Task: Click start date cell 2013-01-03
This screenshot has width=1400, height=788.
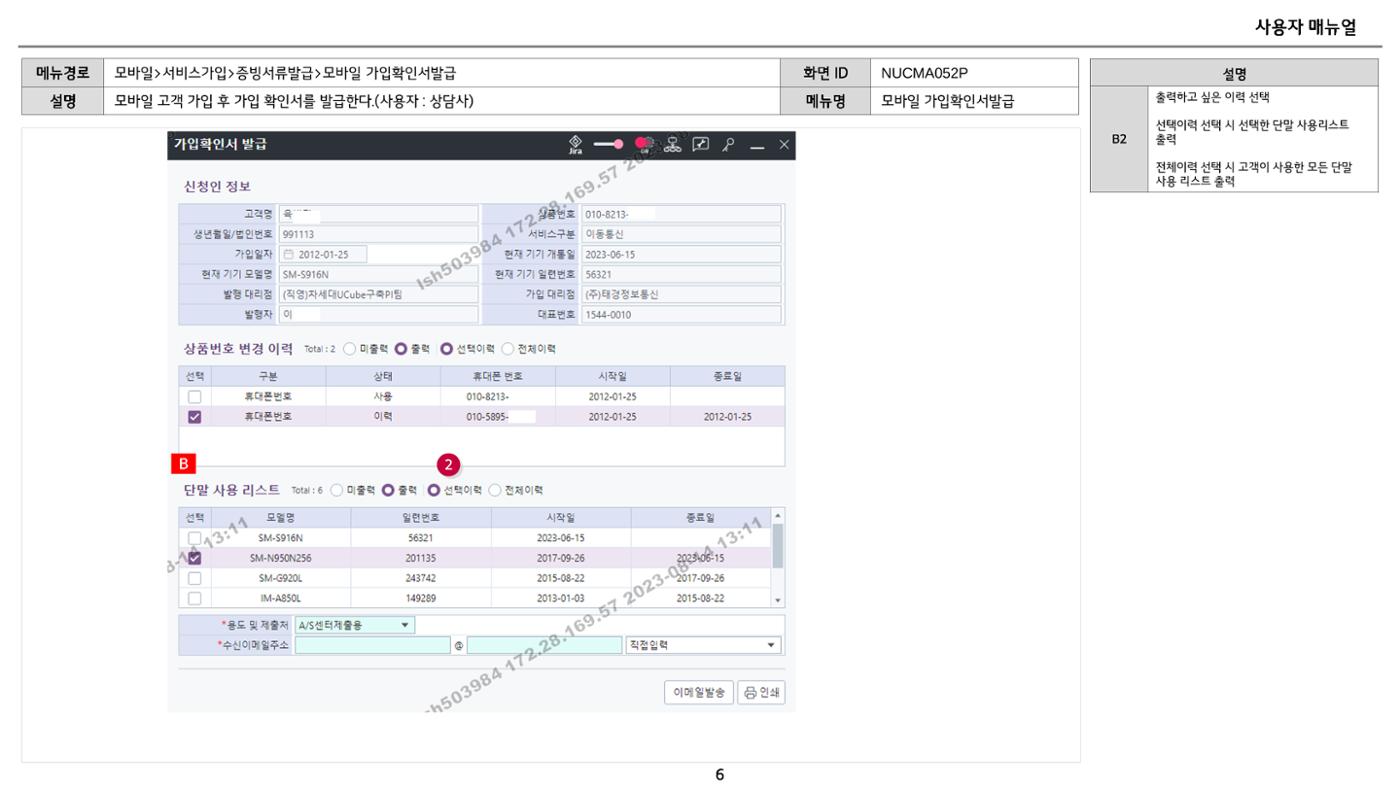Action: 559,598
